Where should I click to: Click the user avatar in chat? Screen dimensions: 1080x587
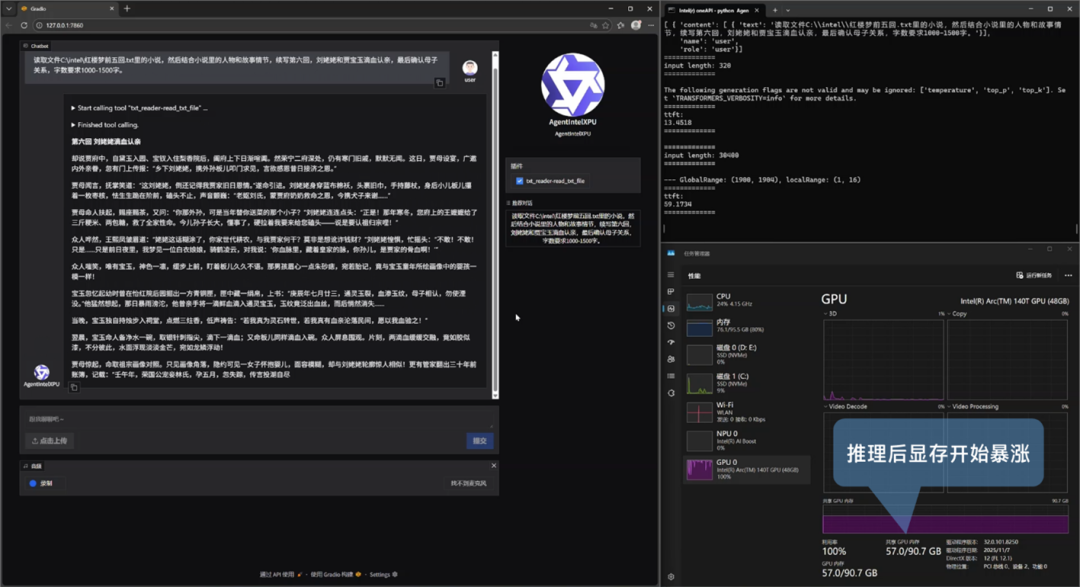tap(470, 68)
